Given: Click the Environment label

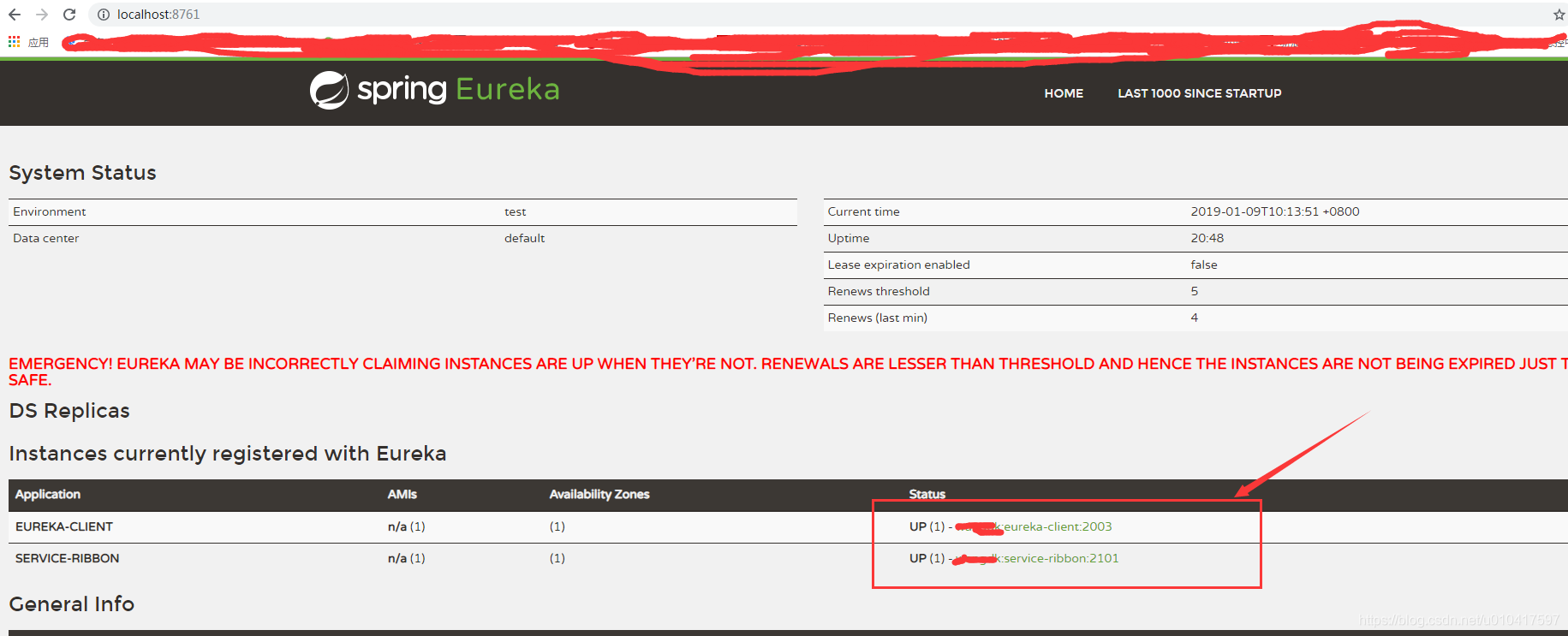Looking at the screenshot, I should coord(50,211).
